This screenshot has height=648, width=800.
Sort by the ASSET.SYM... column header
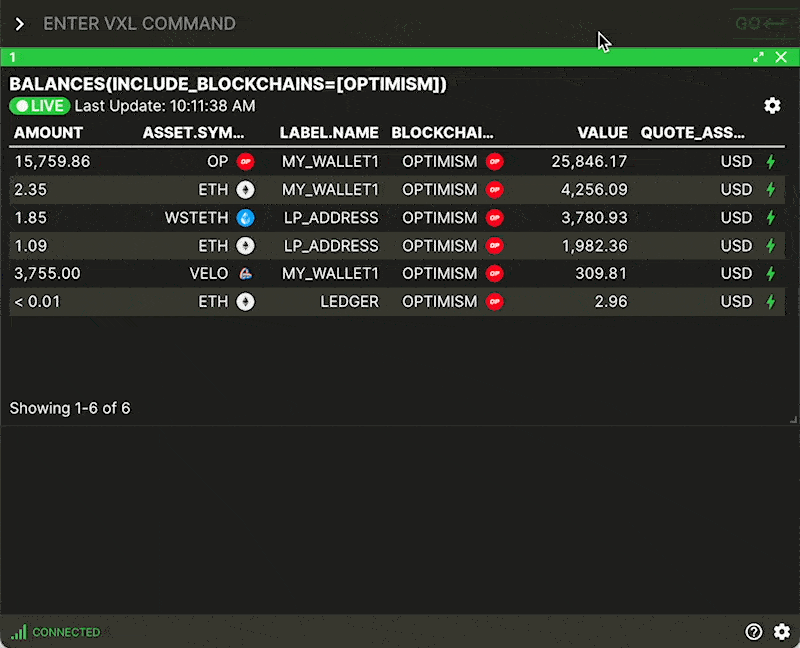[193, 133]
